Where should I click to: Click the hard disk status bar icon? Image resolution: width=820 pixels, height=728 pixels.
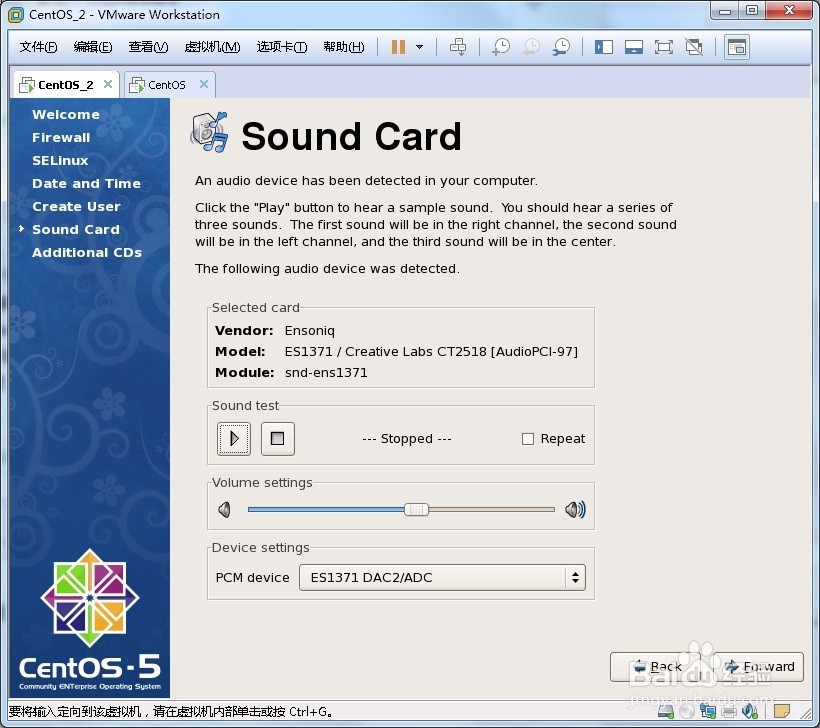pos(666,711)
